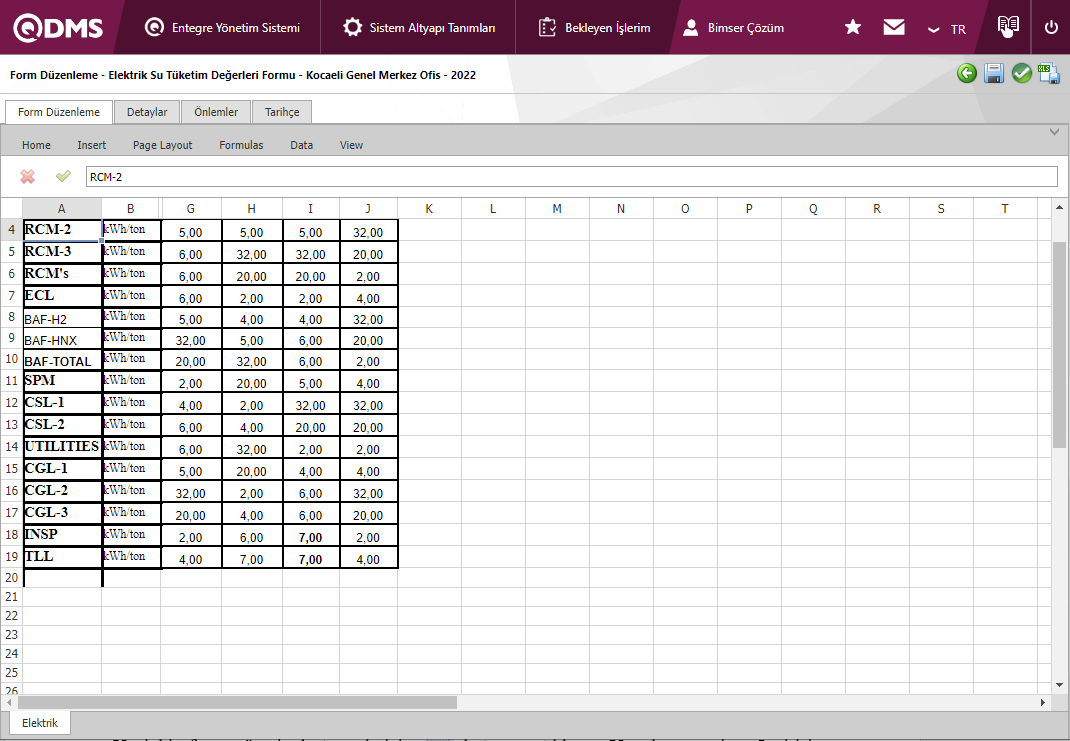Image resolution: width=1070 pixels, height=741 pixels.
Task: Open favorites star icon in header
Action: tap(853, 27)
